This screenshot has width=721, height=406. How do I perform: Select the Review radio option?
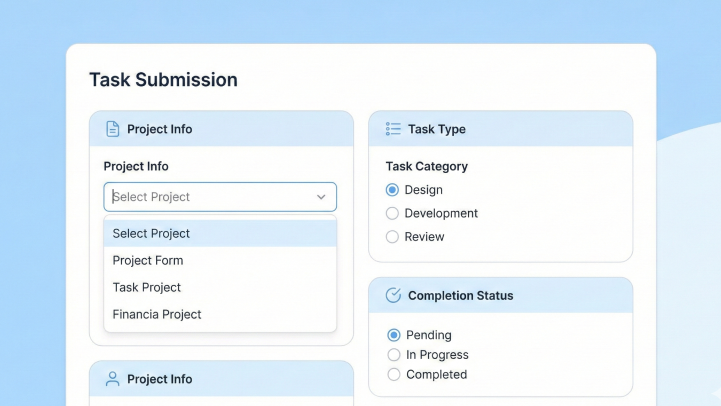[x=392, y=237]
